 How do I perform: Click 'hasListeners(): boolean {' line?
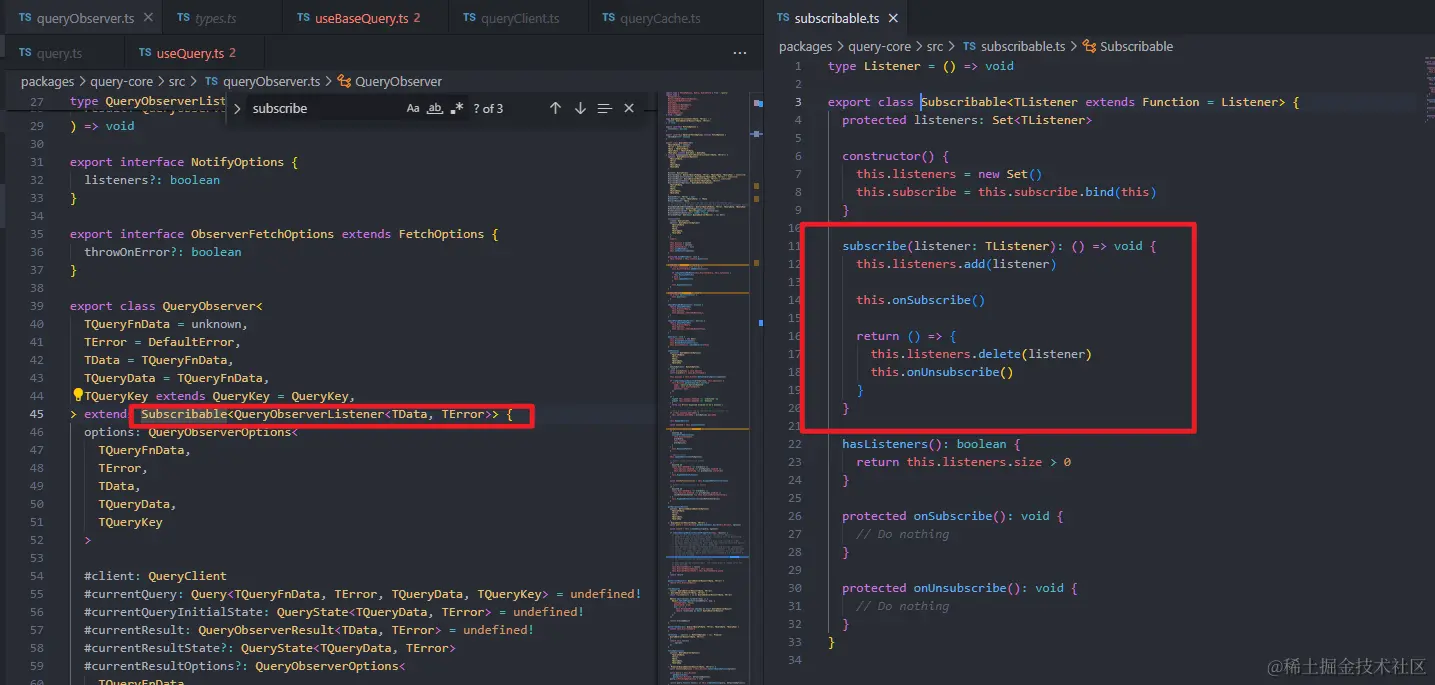(x=931, y=444)
